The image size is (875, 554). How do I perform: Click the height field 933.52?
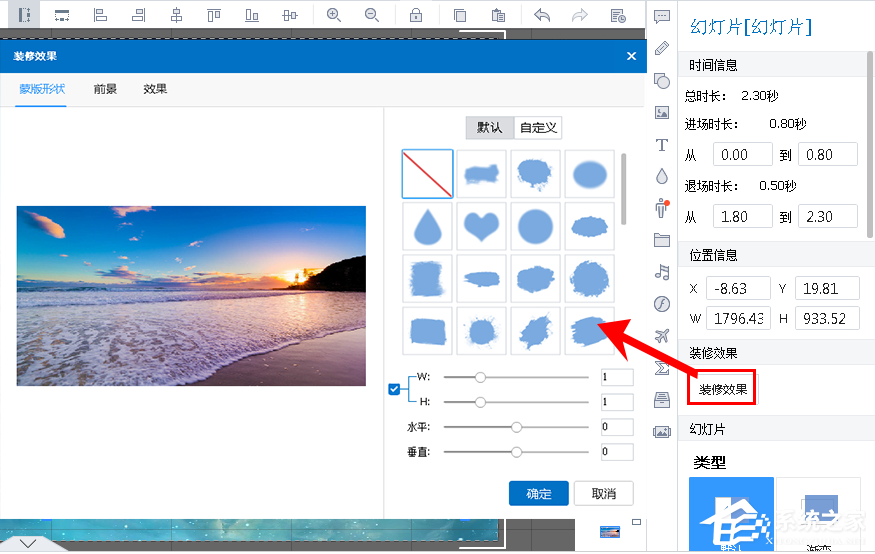[827, 318]
